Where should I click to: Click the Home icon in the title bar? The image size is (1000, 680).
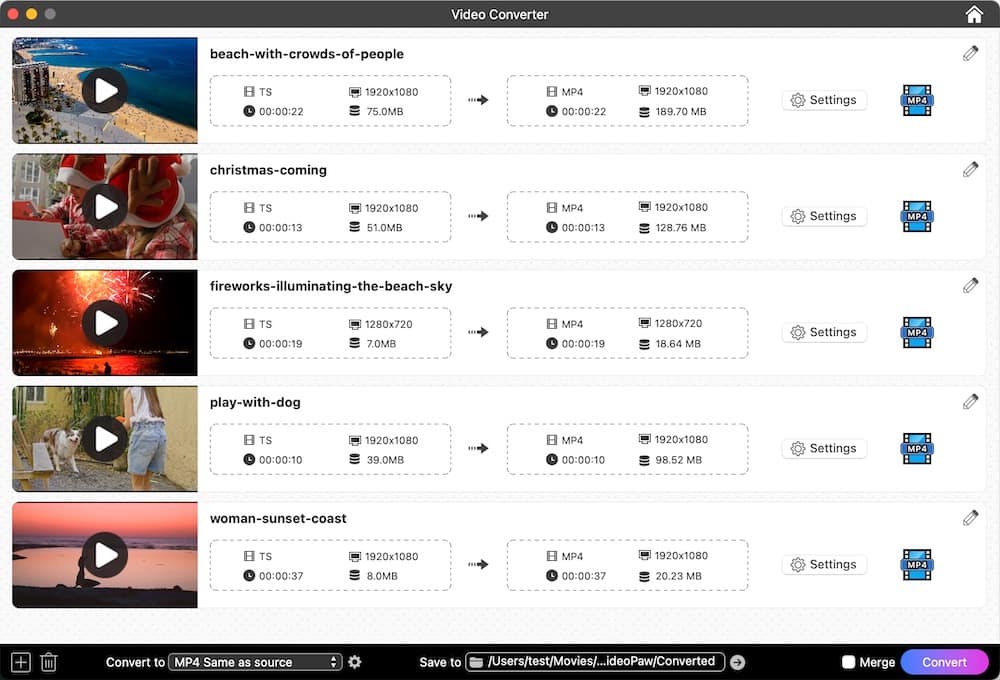point(973,14)
